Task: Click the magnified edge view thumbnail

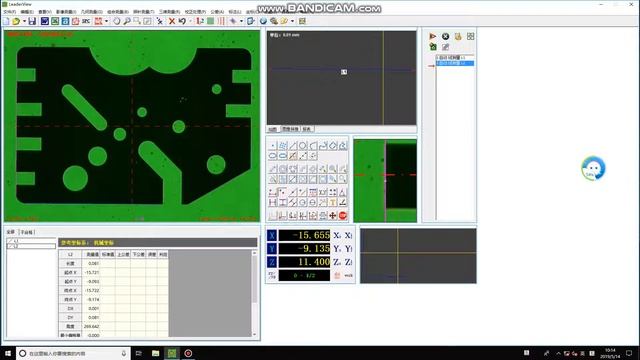Action: click(x=385, y=180)
